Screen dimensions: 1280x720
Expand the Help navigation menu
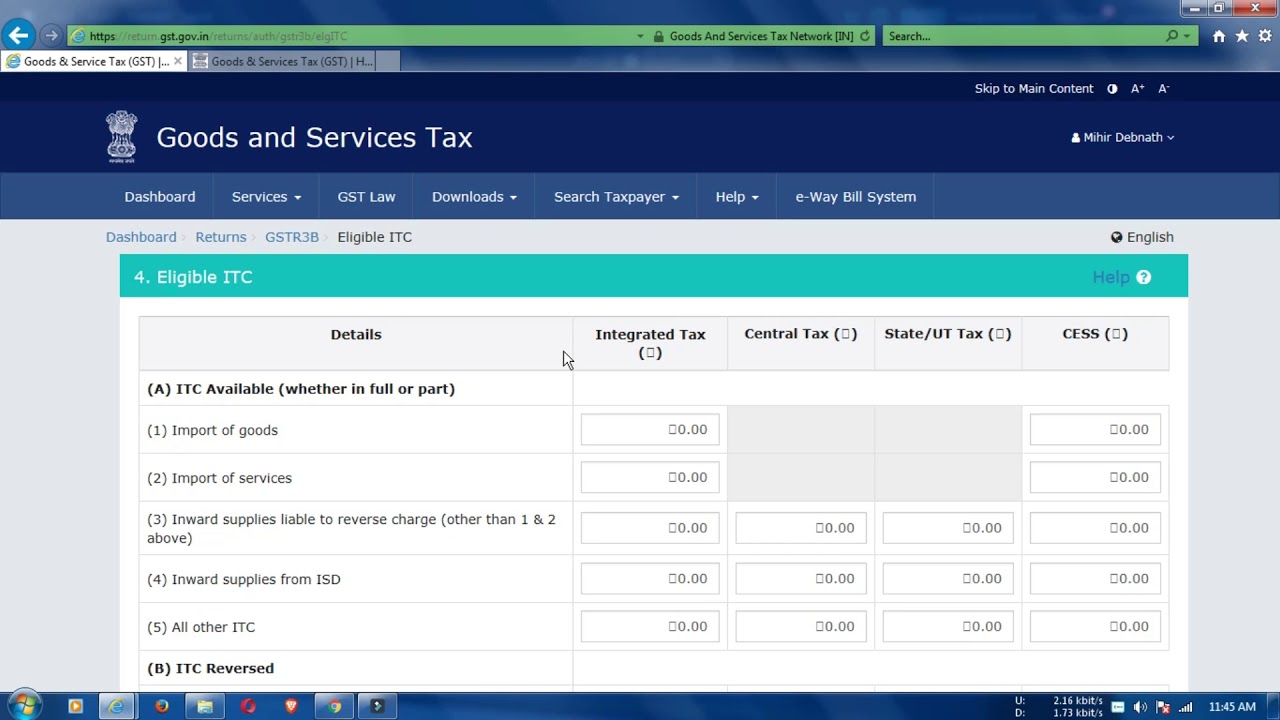point(737,197)
